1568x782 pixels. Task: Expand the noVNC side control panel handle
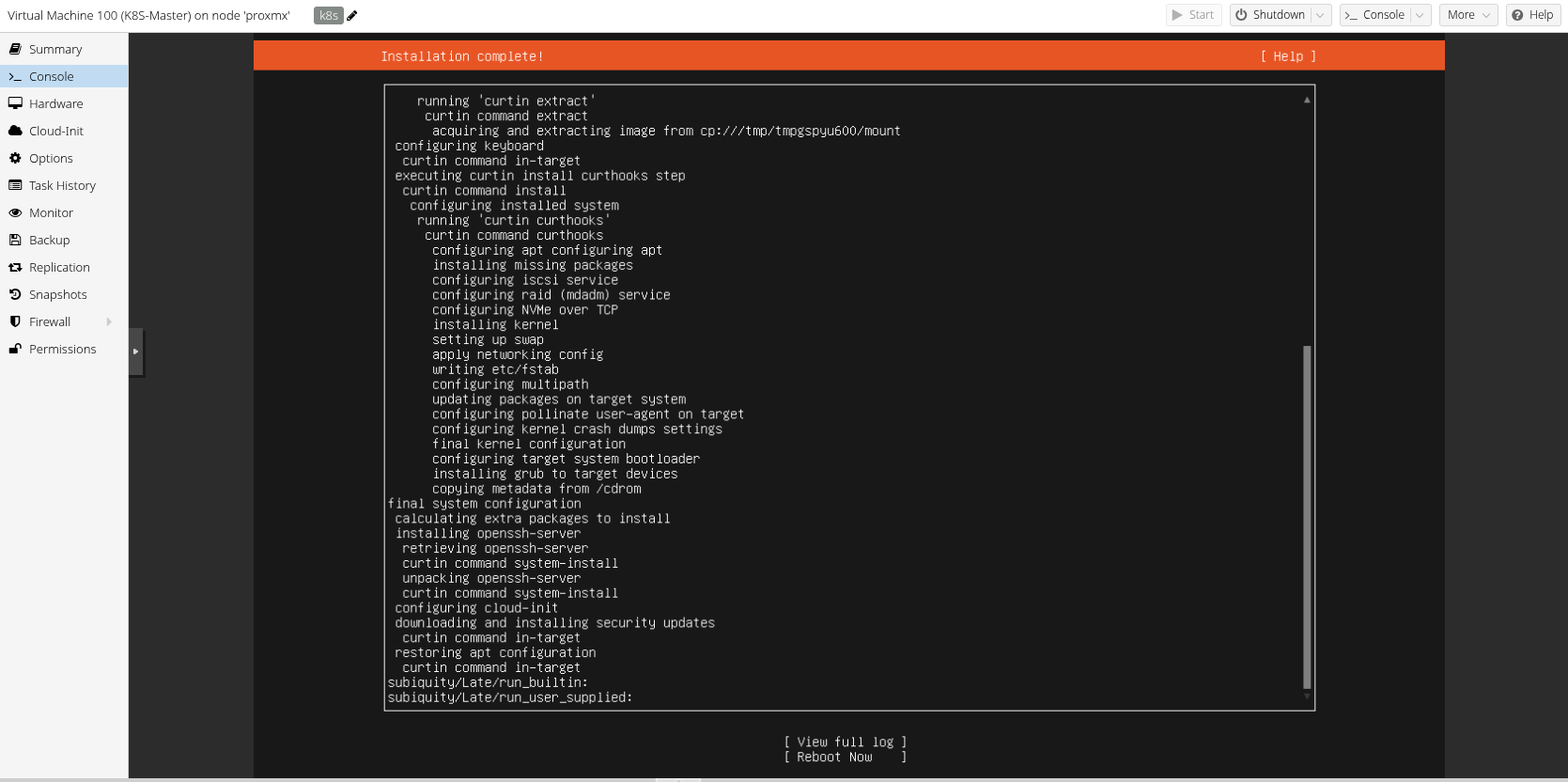136,352
